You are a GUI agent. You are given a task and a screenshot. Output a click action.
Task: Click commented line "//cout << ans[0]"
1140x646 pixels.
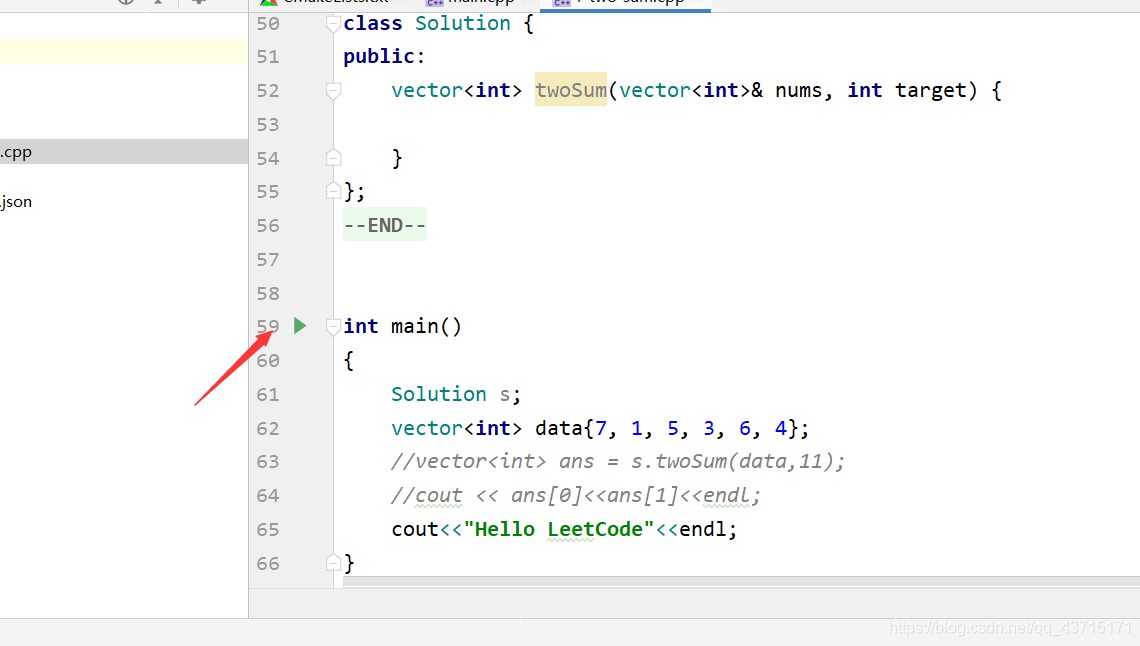coord(576,496)
